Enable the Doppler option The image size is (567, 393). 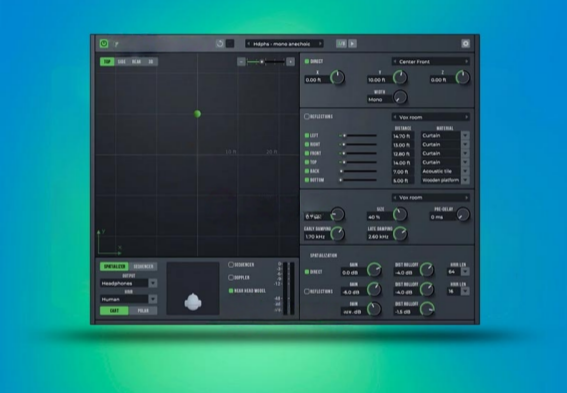pos(231,278)
